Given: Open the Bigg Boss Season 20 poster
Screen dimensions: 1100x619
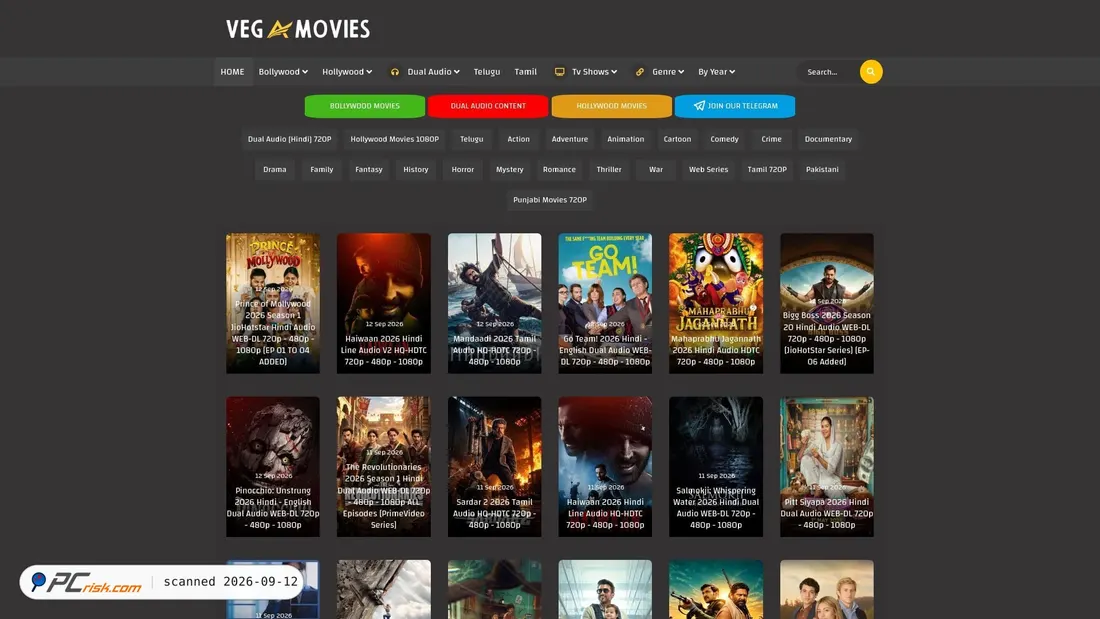Looking at the screenshot, I should pyautogui.click(x=826, y=303).
